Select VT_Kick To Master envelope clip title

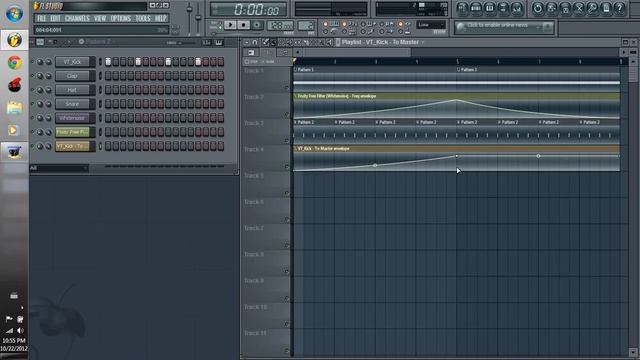pos(323,149)
